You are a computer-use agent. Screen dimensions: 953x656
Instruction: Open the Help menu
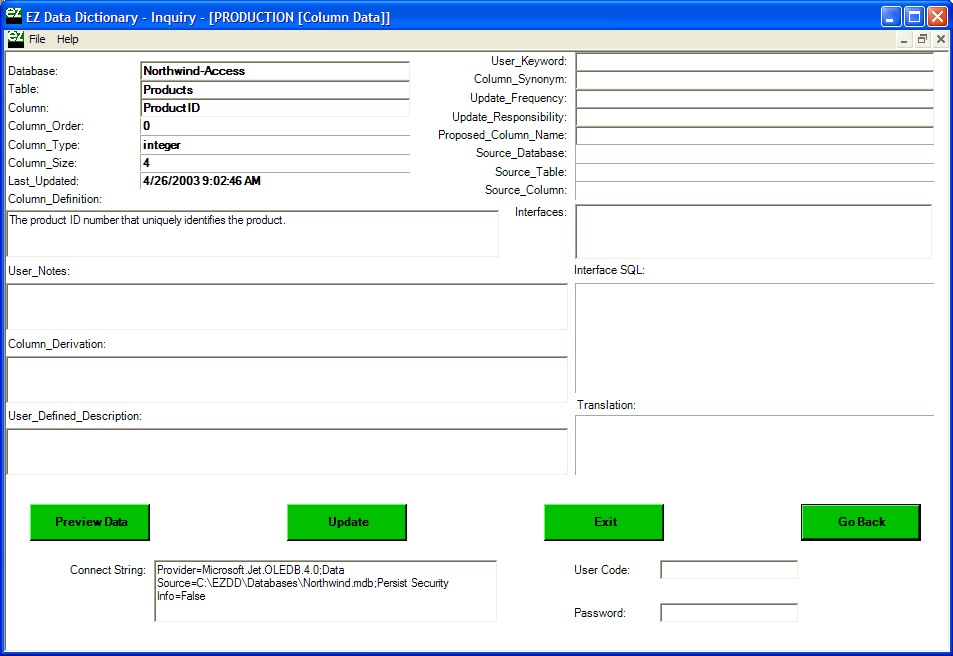point(68,39)
